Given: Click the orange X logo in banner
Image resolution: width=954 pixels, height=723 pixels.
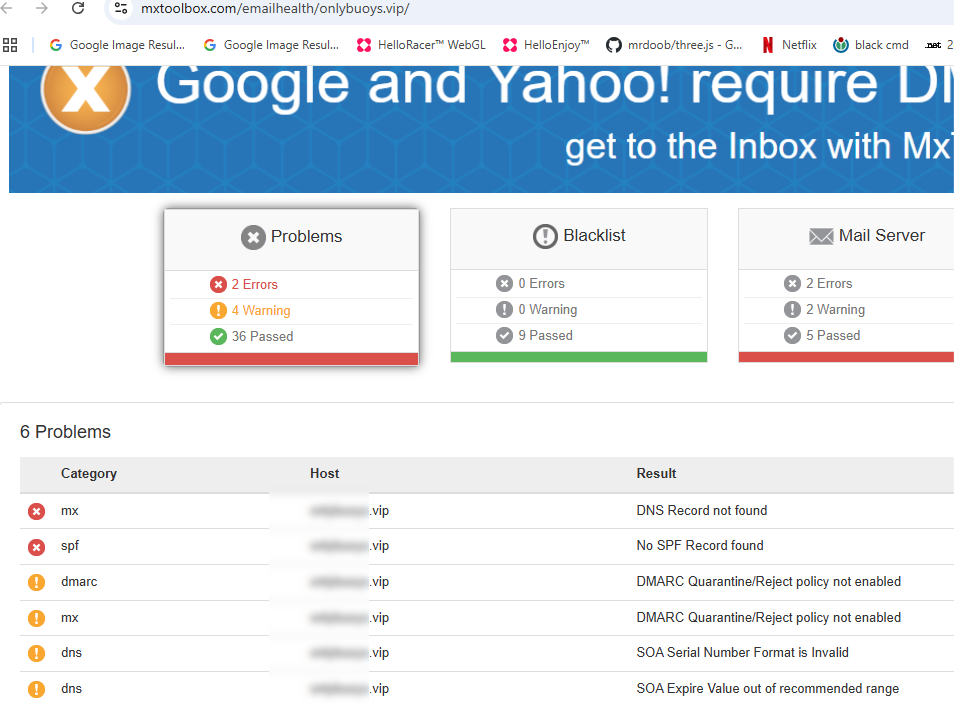Looking at the screenshot, I should (x=86, y=90).
